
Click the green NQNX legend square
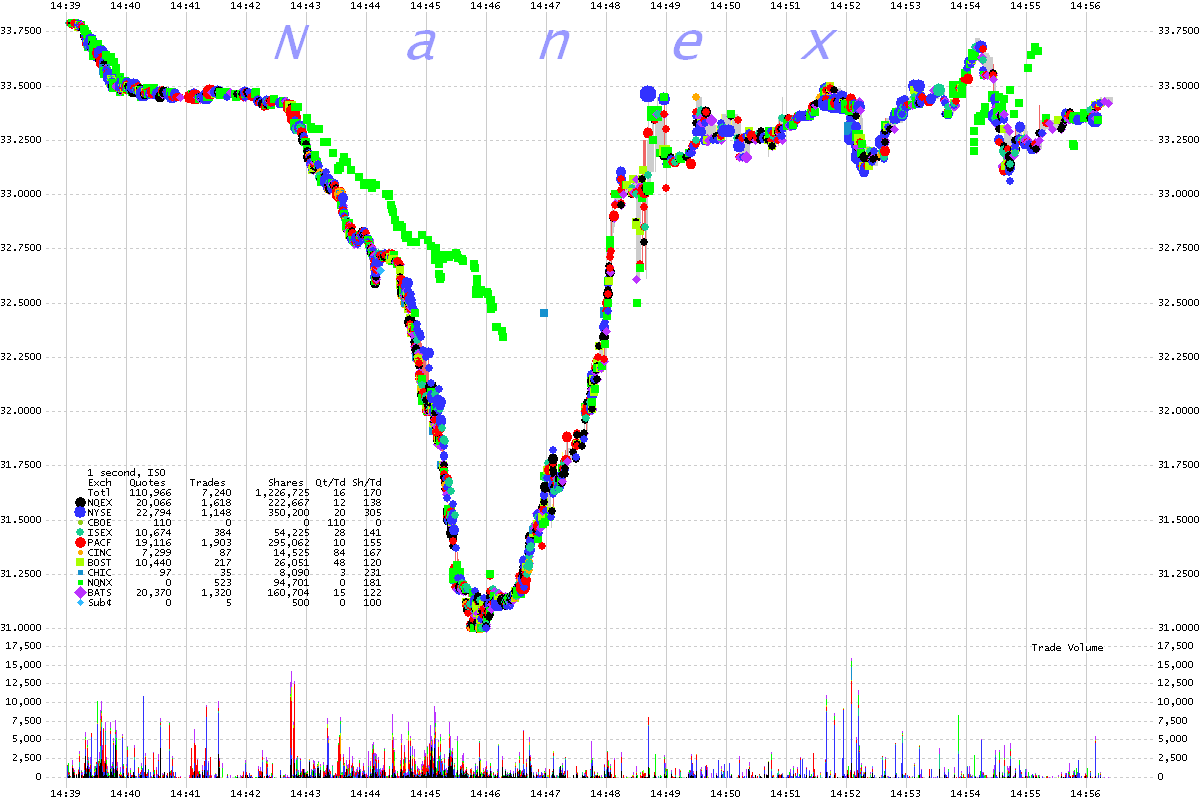(x=80, y=582)
